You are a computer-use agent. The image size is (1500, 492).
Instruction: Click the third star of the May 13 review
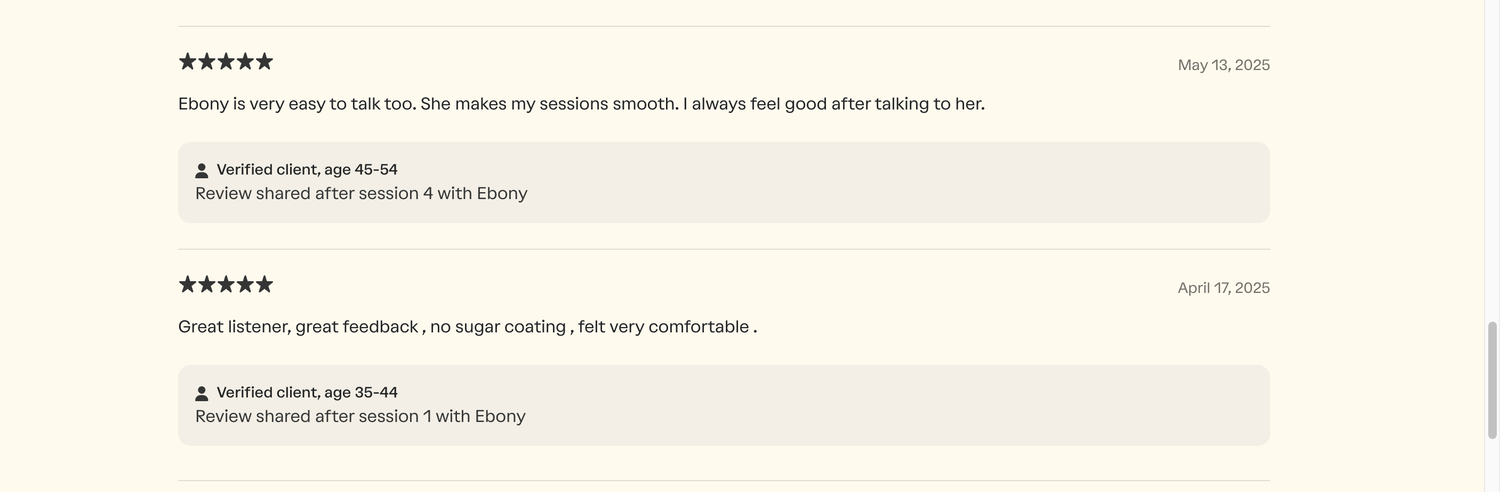click(226, 62)
